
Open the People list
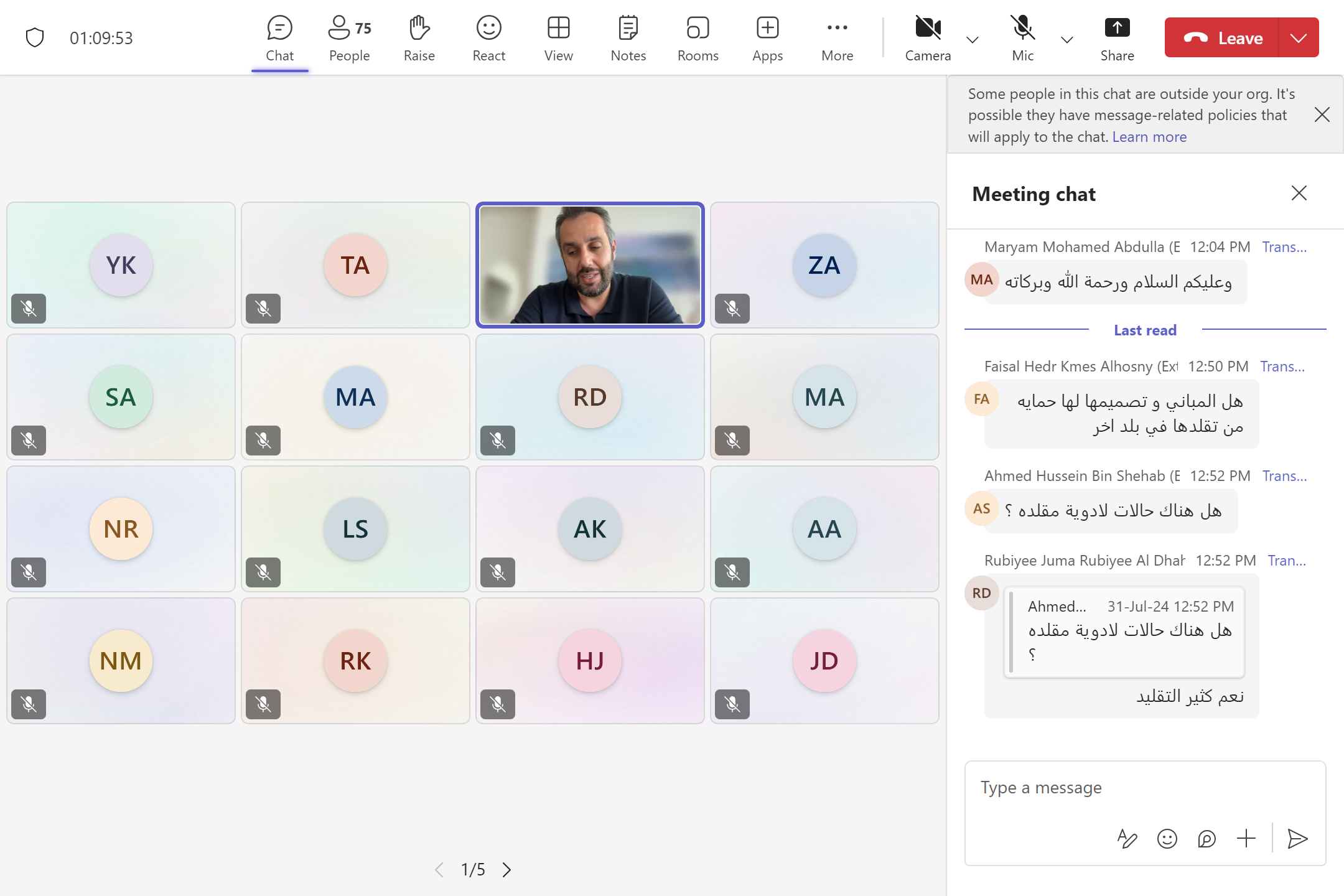349,38
